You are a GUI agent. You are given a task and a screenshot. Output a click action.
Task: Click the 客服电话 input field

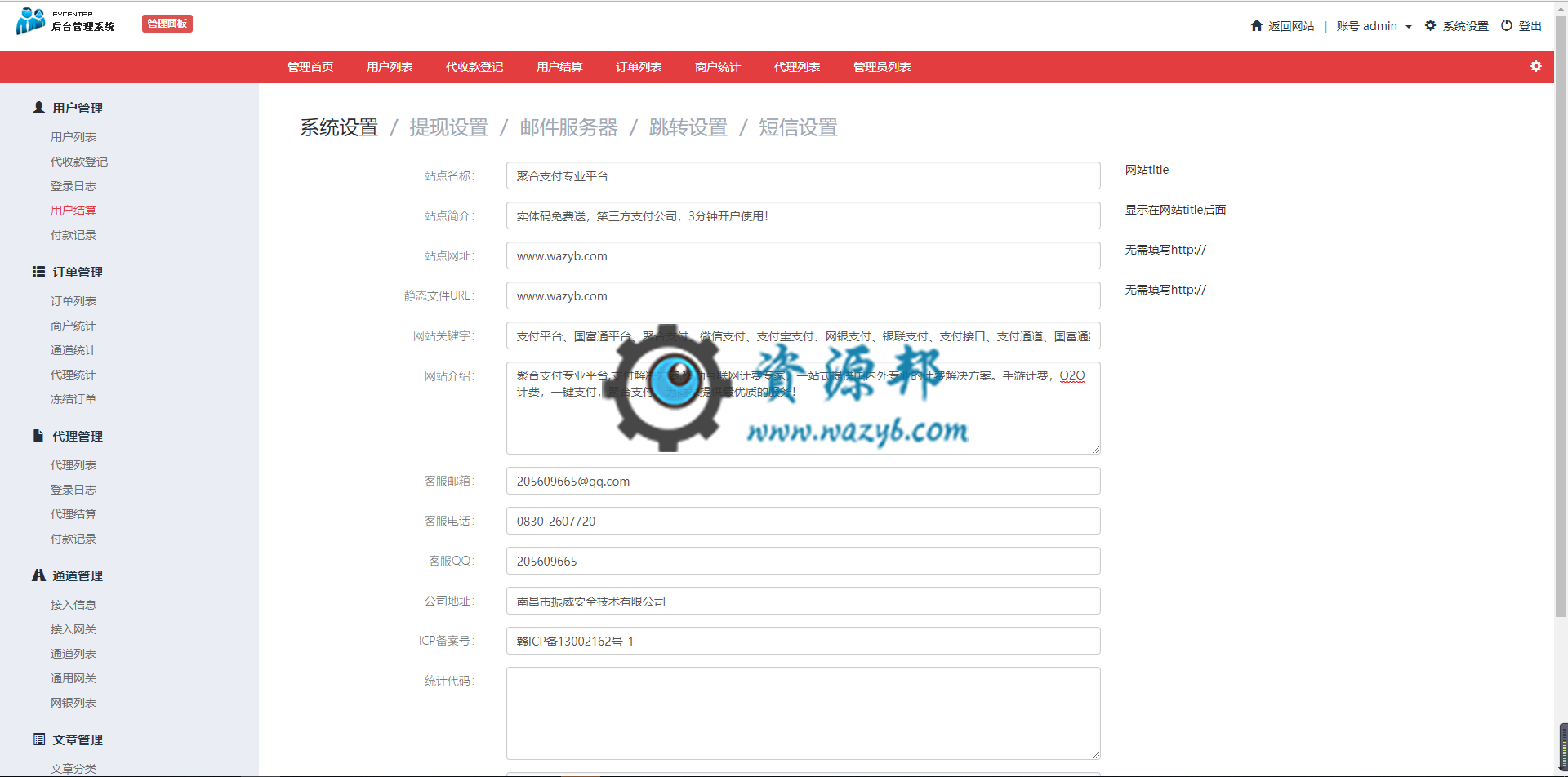803,521
